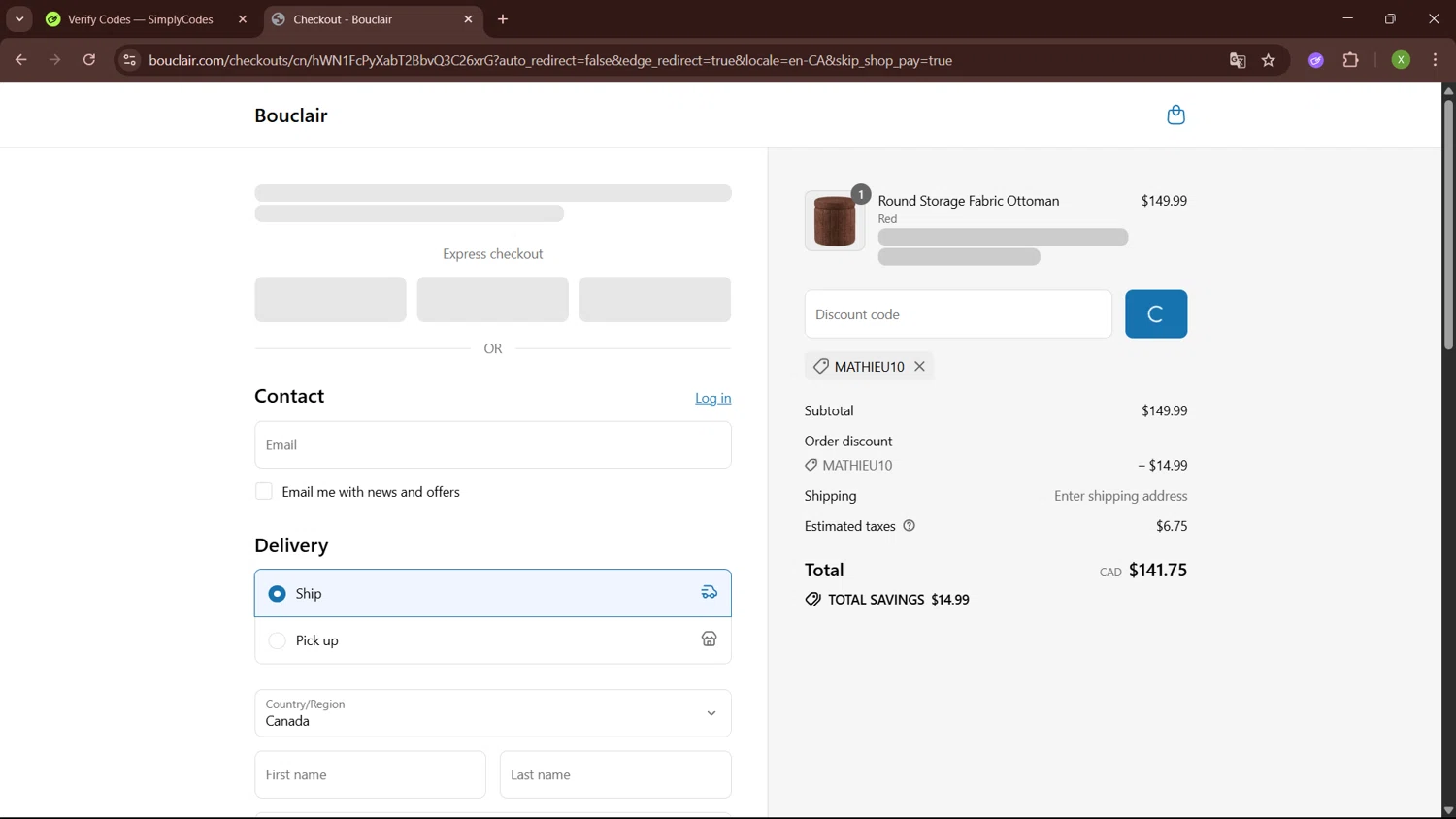Switch to the Checkout - Bouclair tab
This screenshot has height=819, width=1456.
[374, 19]
